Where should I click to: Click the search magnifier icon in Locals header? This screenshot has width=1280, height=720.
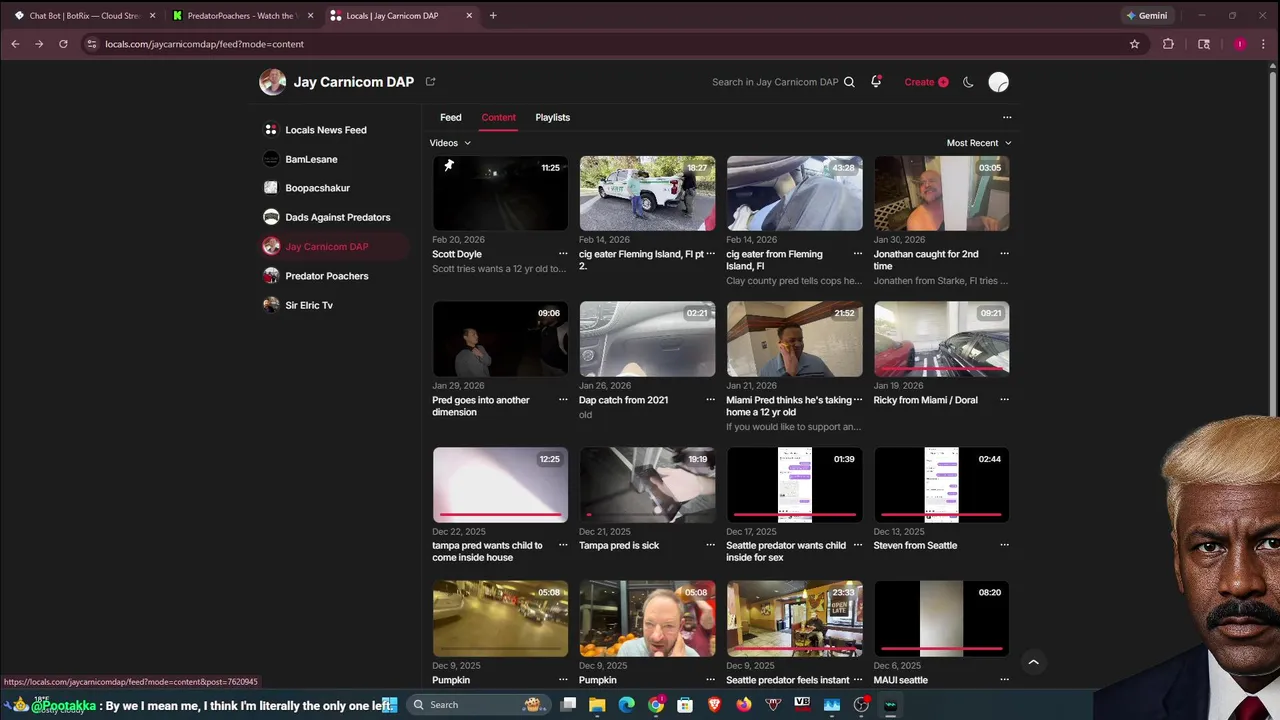tap(849, 82)
